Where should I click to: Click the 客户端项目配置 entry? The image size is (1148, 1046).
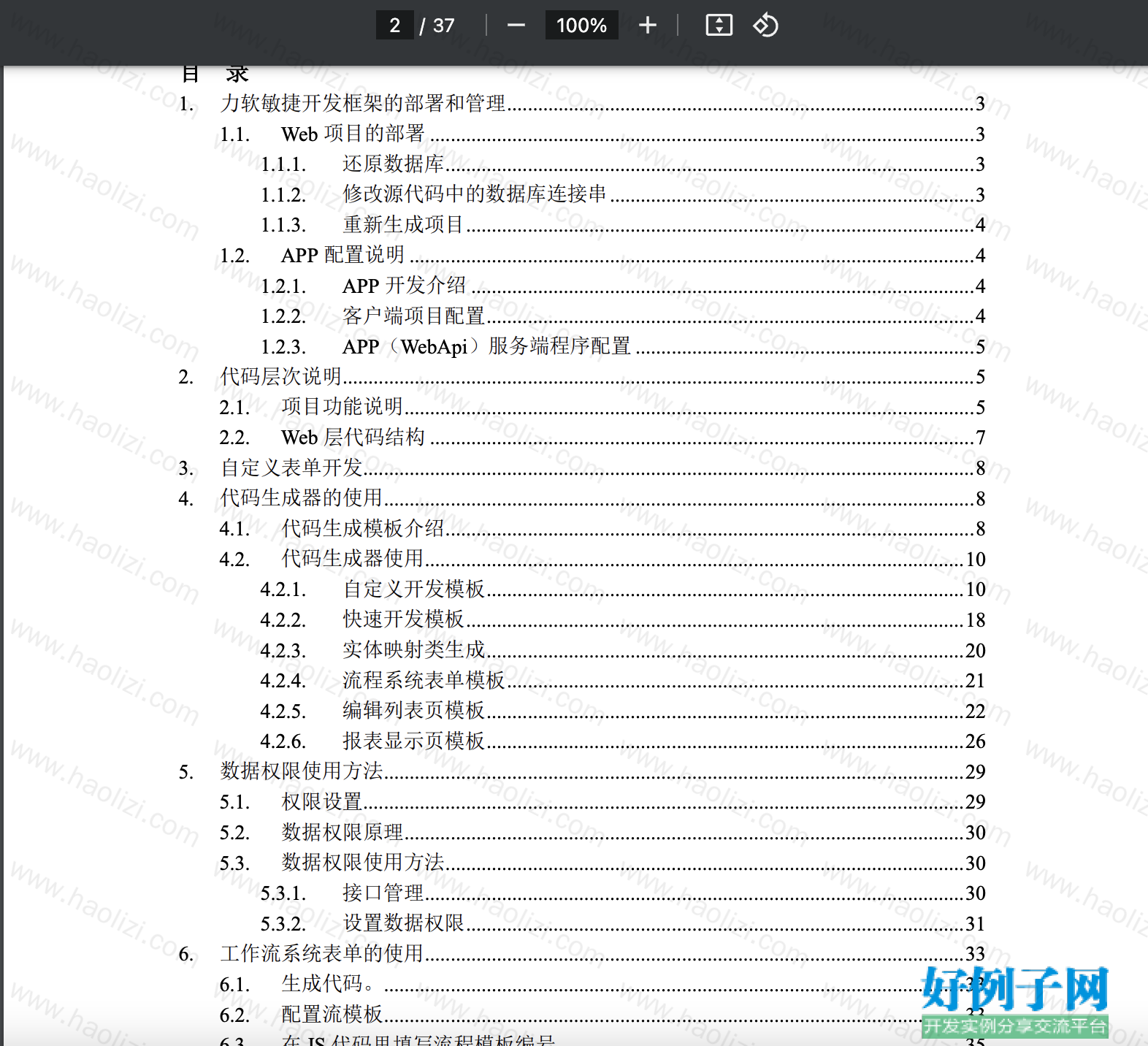[x=623, y=316]
